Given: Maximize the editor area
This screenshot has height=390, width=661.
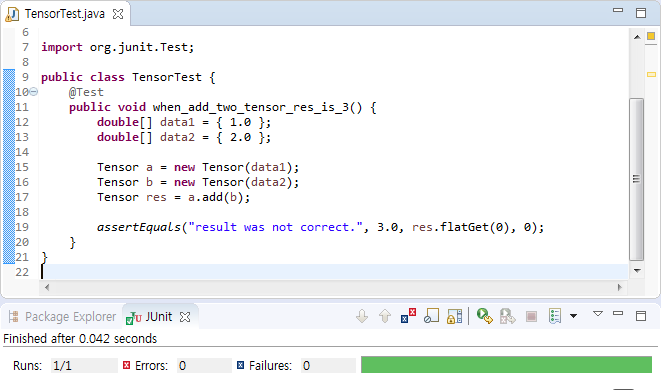Looking at the screenshot, I should click(641, 13).
